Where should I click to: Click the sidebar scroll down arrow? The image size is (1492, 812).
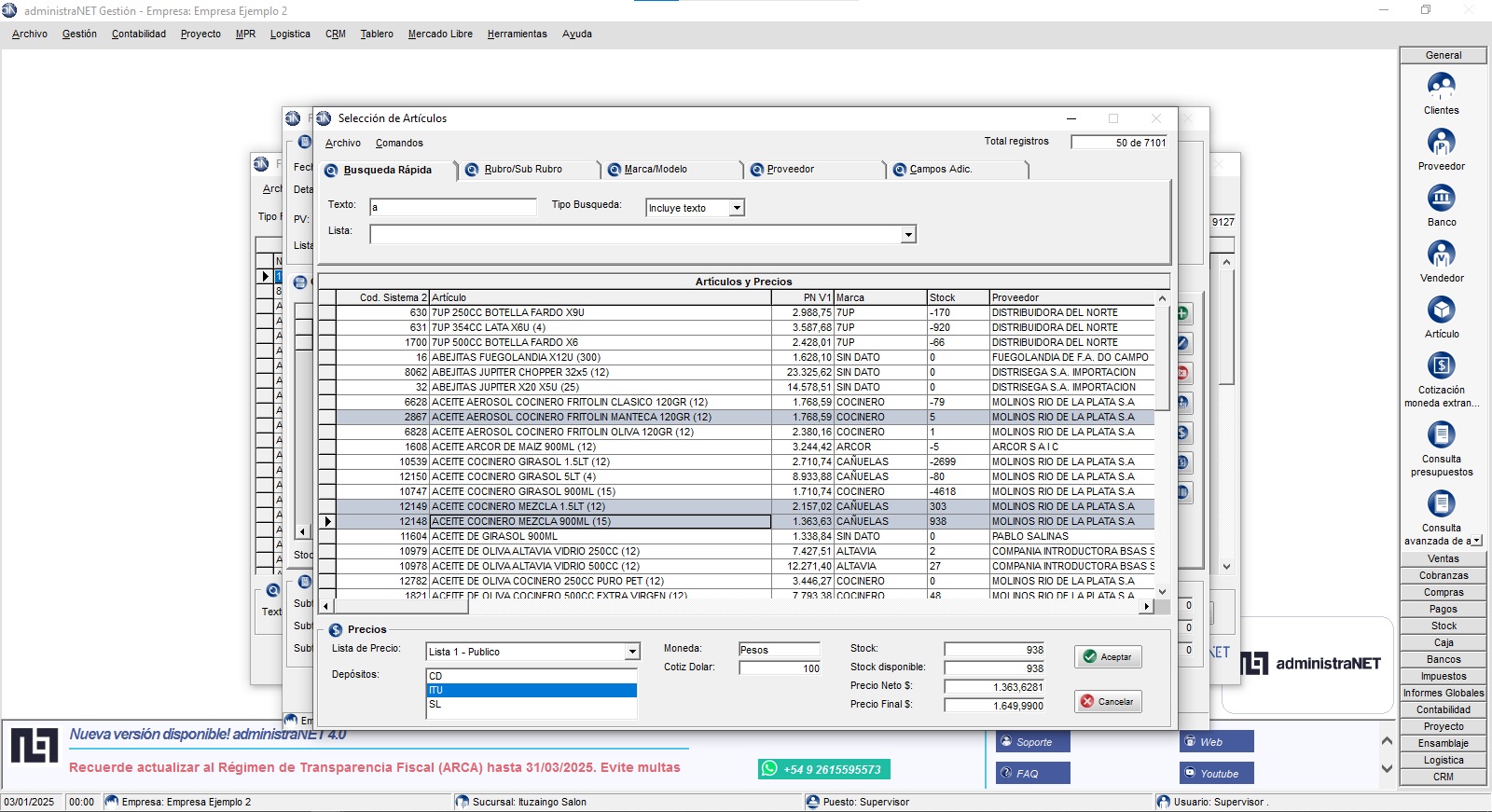[x=1476, y=541]
